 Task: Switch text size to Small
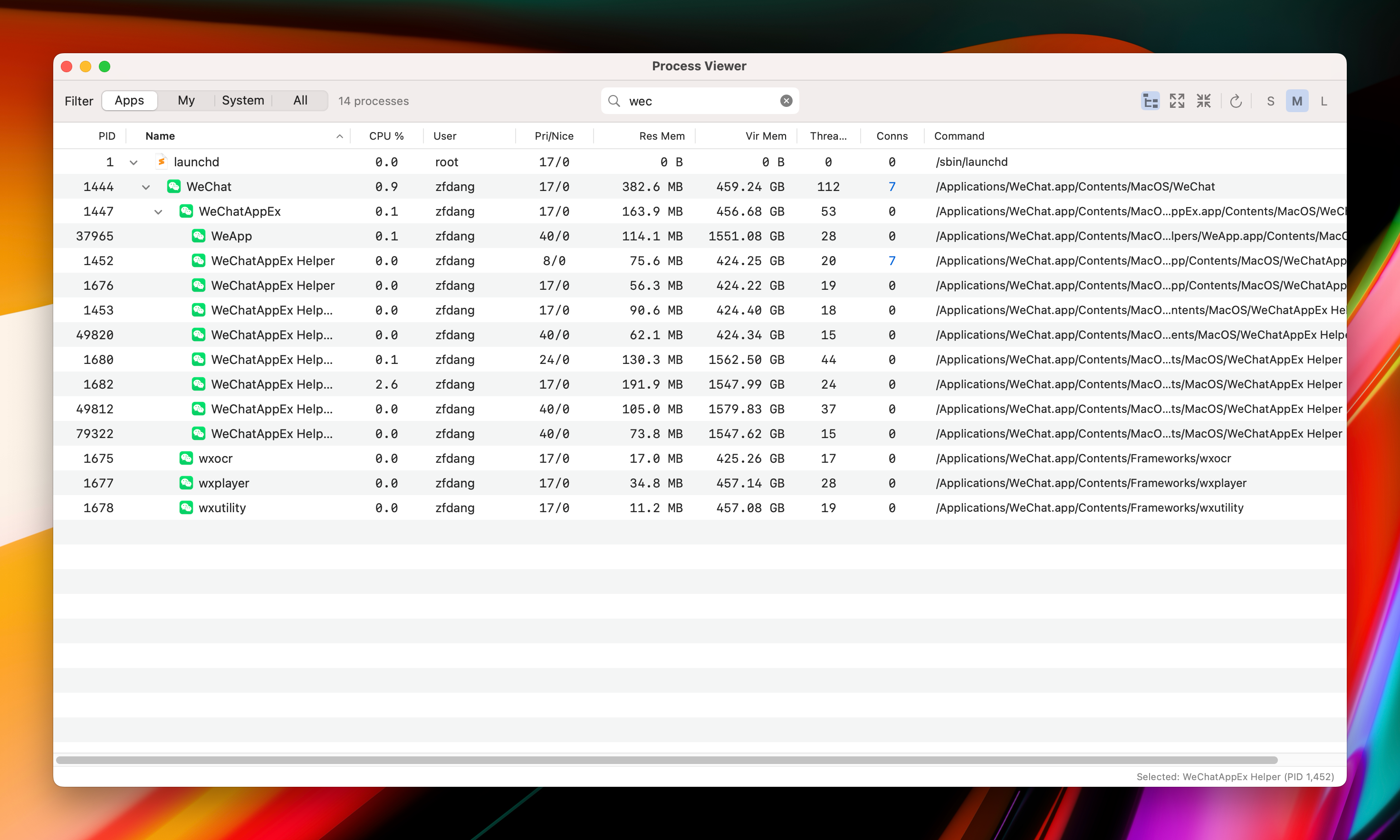(1270, 101)
